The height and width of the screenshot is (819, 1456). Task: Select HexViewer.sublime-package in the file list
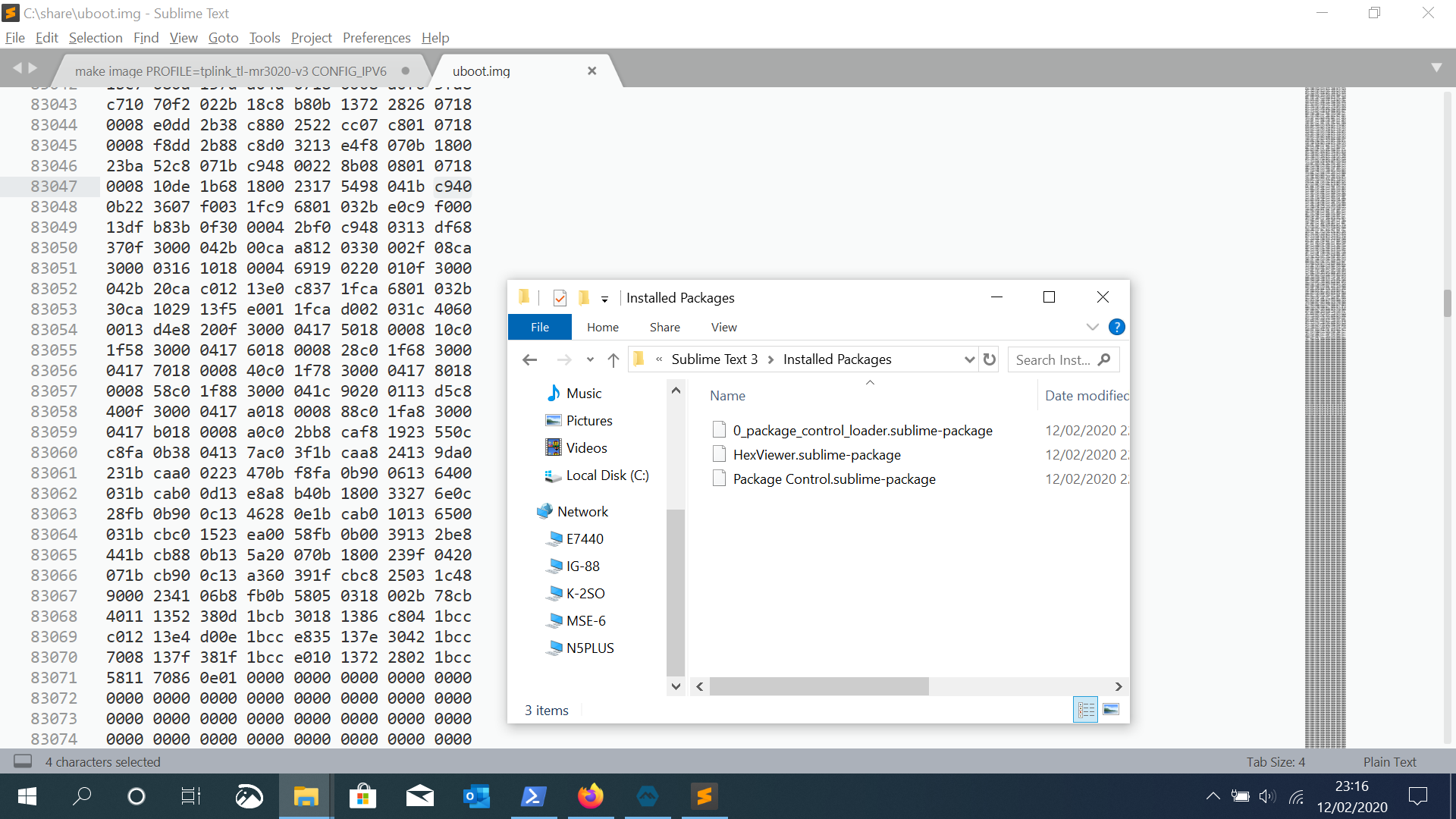pyautogui.click(x=817, y=454)
